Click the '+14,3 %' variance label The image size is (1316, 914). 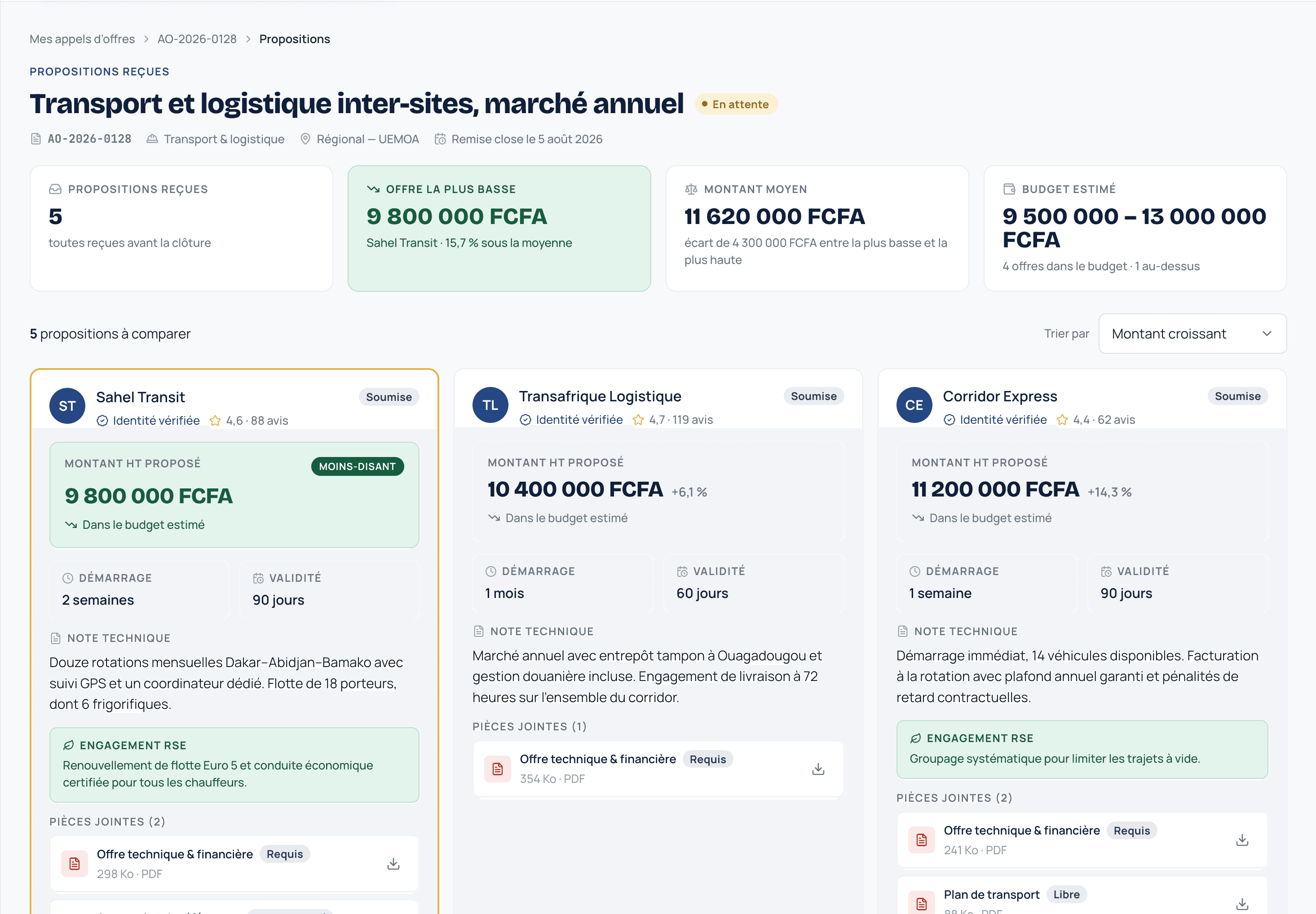point(1109,492)
